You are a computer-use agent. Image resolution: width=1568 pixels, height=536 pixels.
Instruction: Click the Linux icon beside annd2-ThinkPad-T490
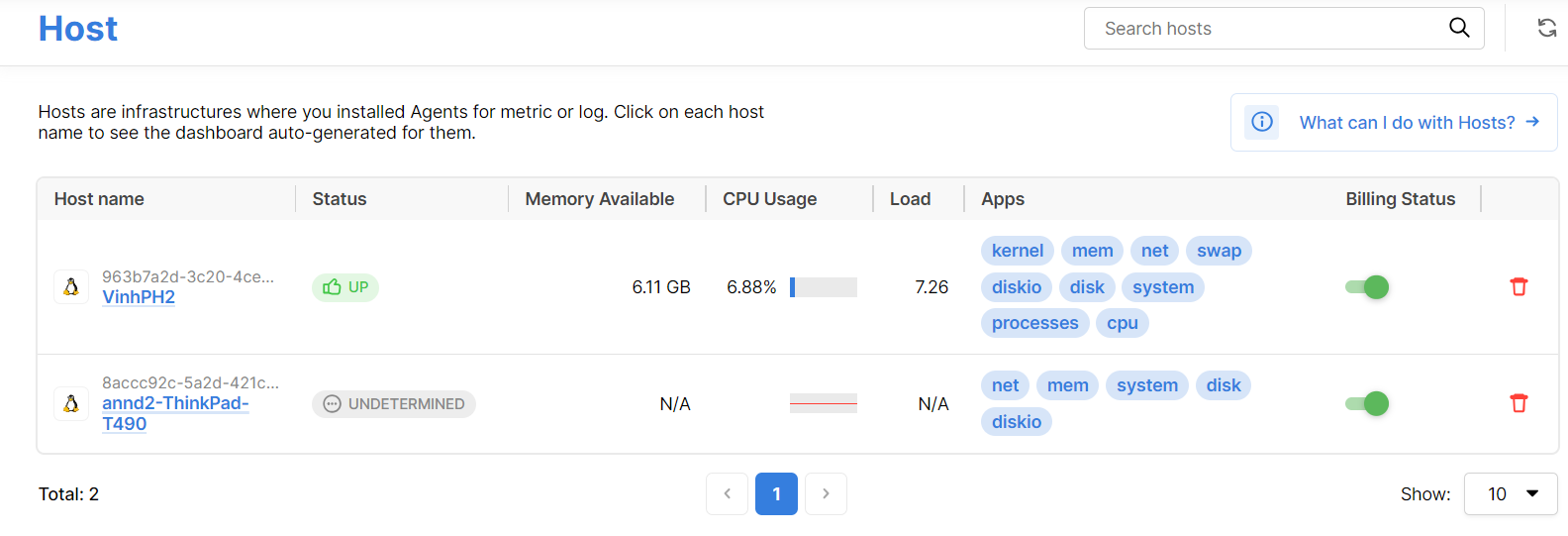[71, 403]
